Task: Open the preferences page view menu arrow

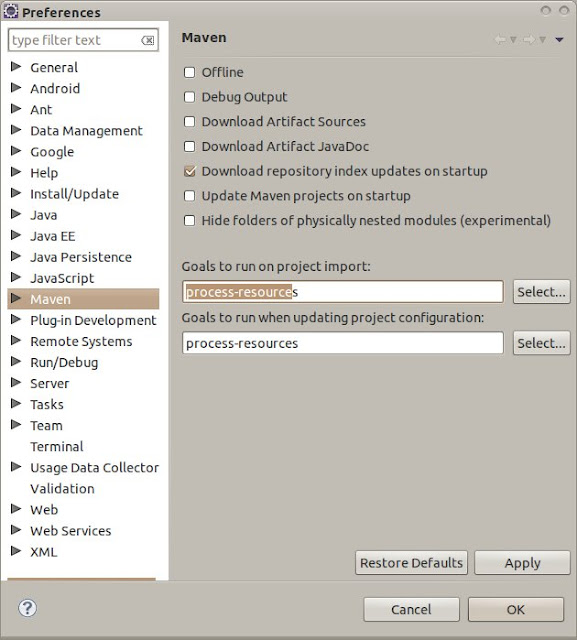Action: [559, 40]
